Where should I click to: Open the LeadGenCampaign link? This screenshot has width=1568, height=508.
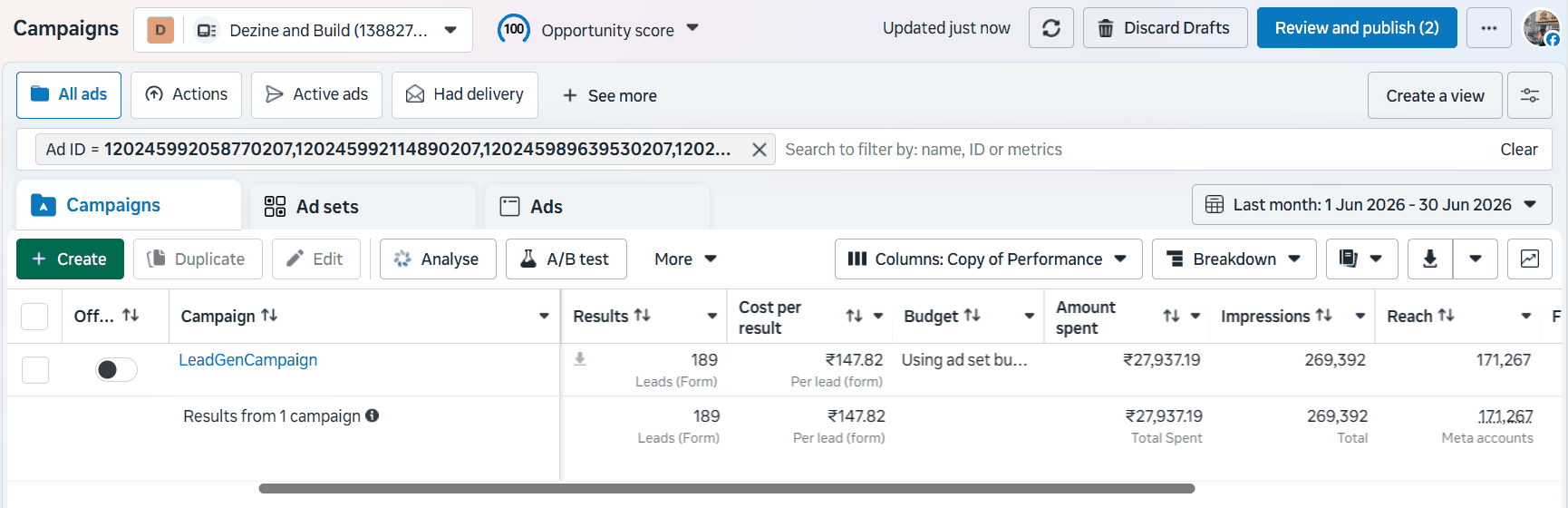click(248, 360)
